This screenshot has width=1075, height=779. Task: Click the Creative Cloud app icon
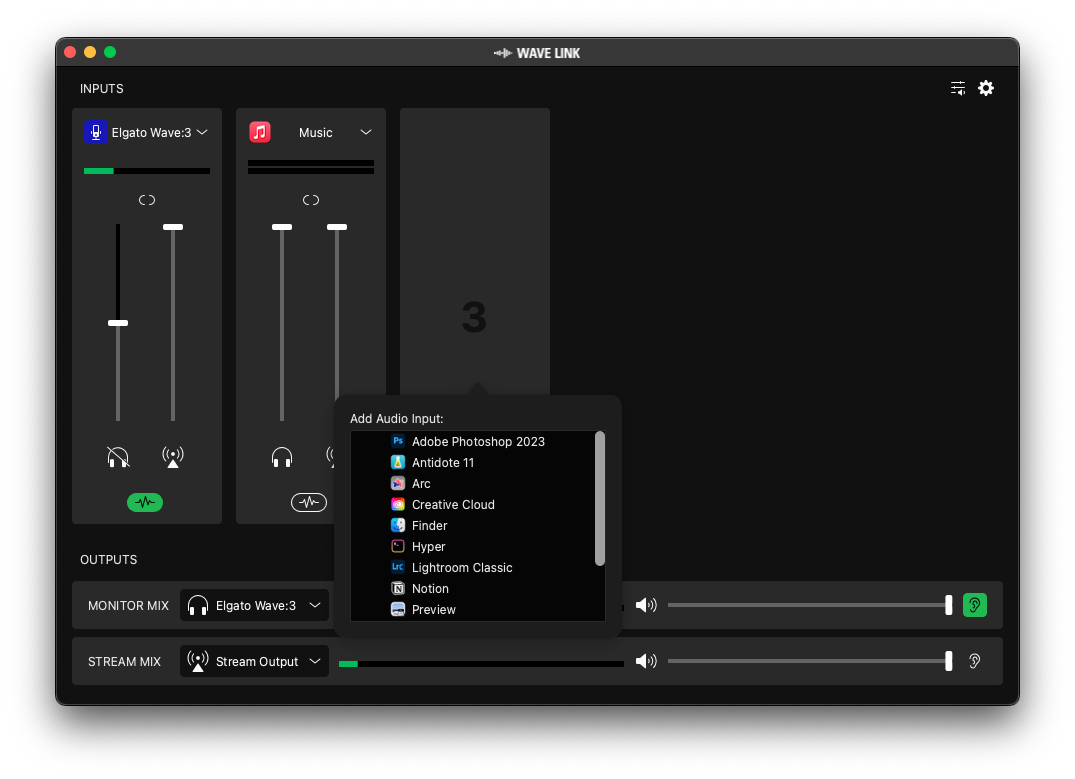tap(398, 505)
